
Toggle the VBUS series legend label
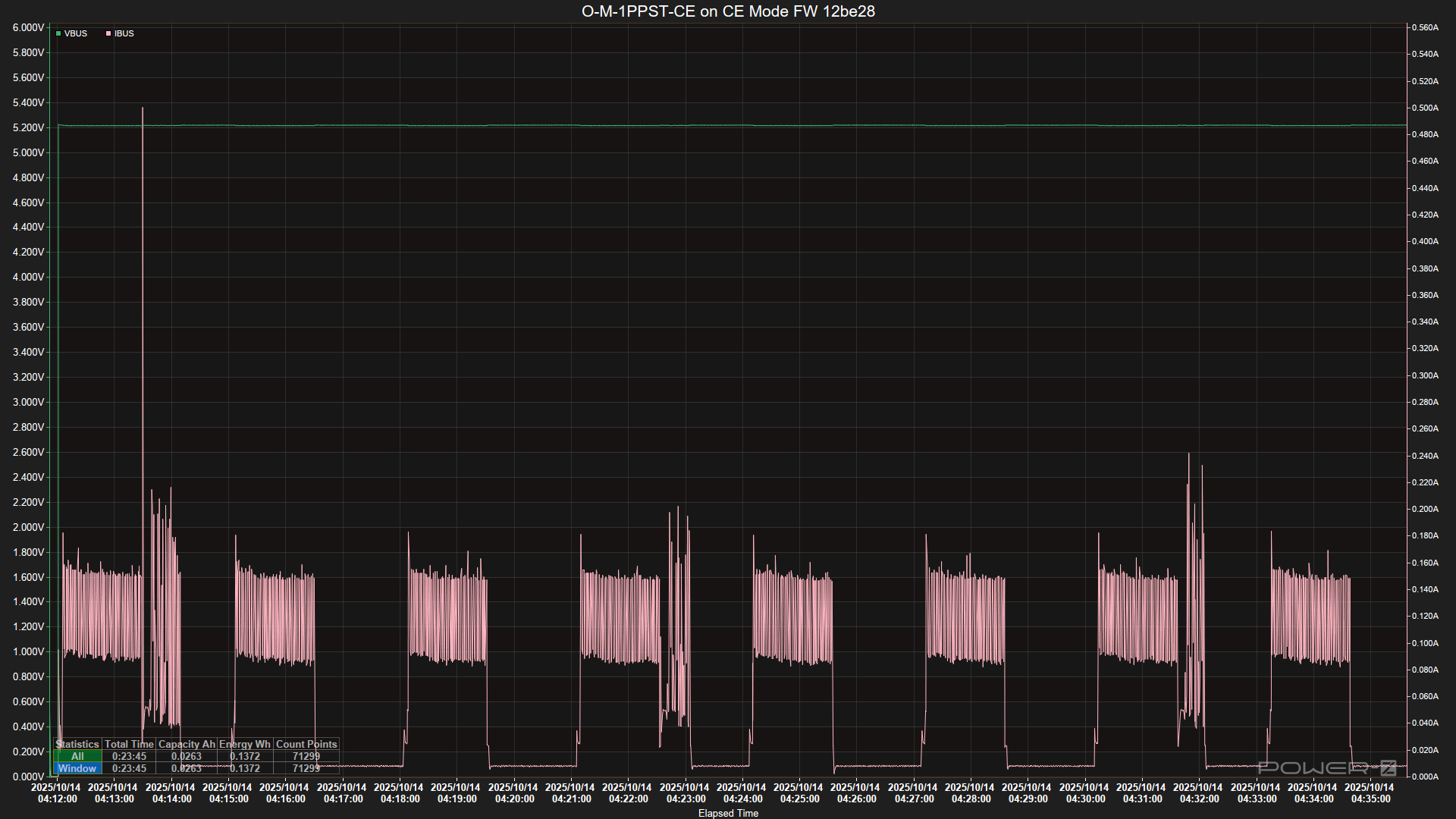pos(76,33)
